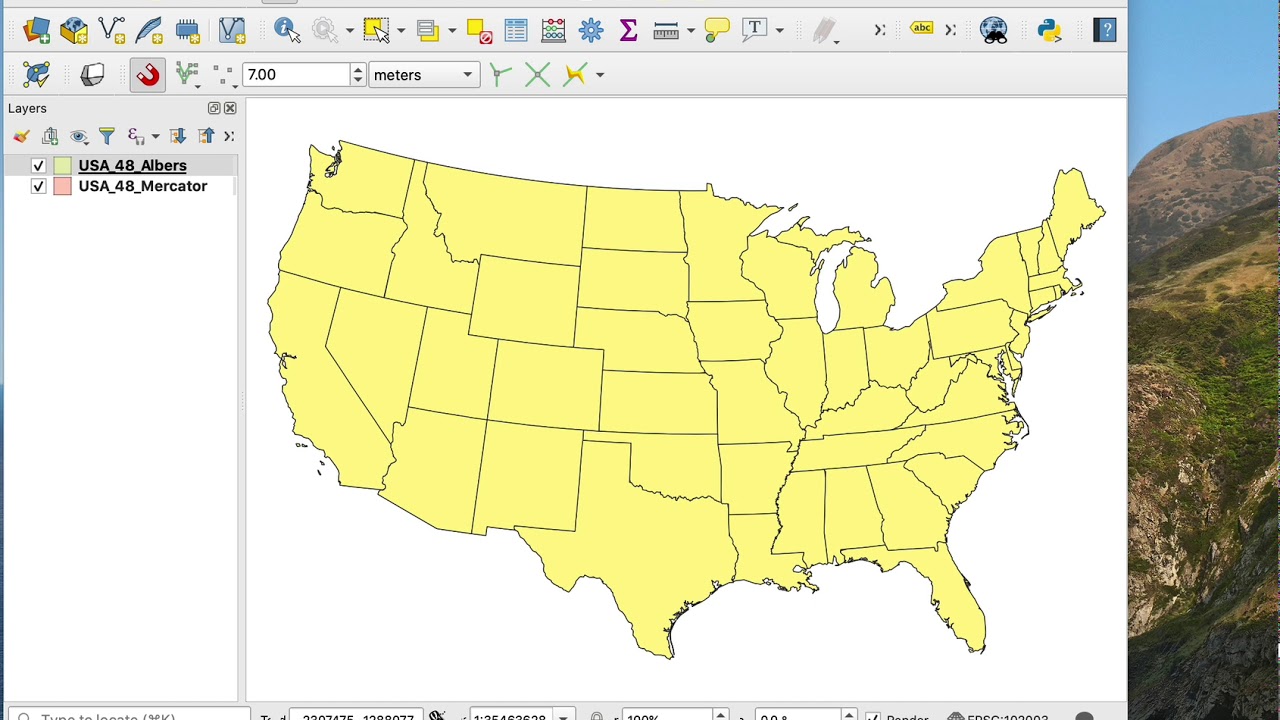Open the MetaSearch catalog binoculars icon
This screenshot has height=720, width=1280.
994,31
